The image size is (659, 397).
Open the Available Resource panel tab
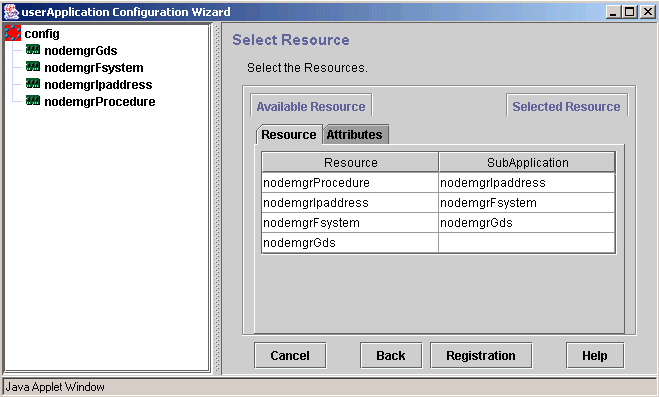point(311,106)
